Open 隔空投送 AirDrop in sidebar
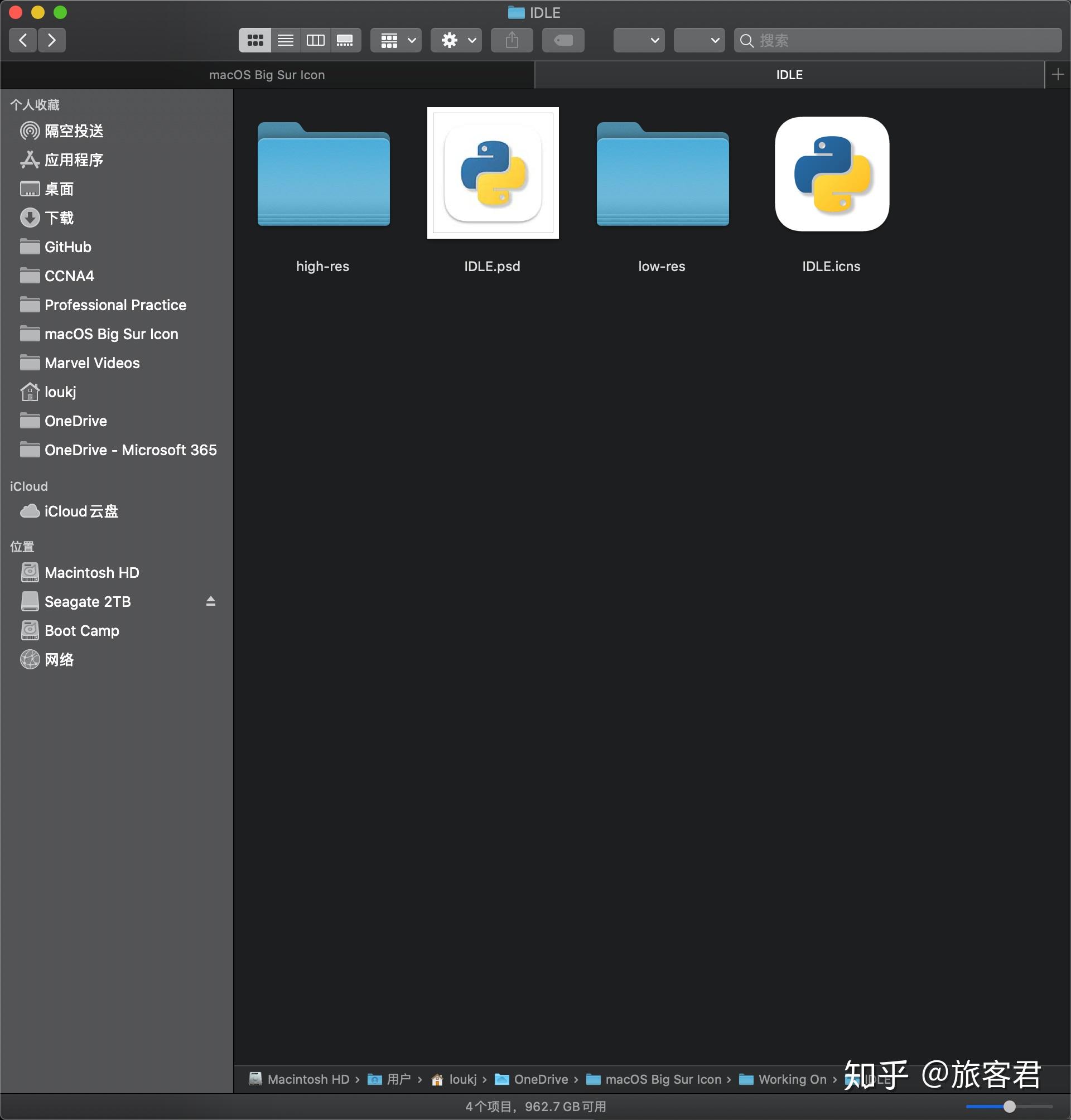Image resolution: width=1071 pixels, height=1120 pixels. [x=117, y=131]
